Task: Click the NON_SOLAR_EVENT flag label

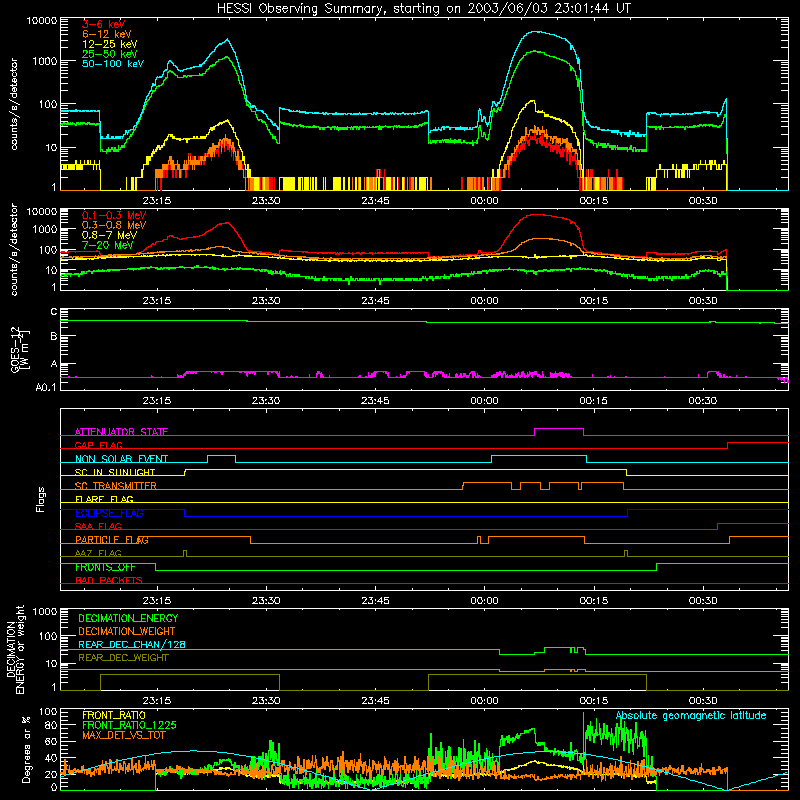Action: point(121,459)
